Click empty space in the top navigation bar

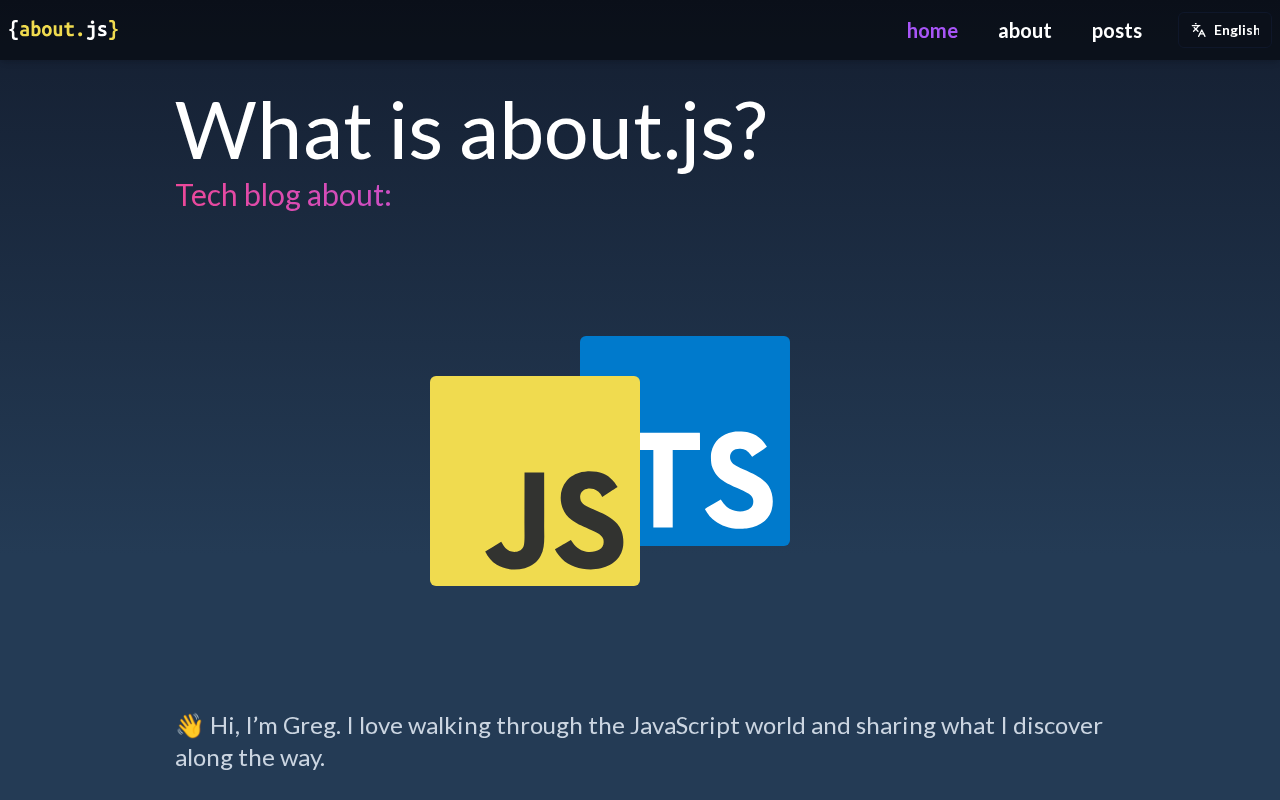coord(500,30)
